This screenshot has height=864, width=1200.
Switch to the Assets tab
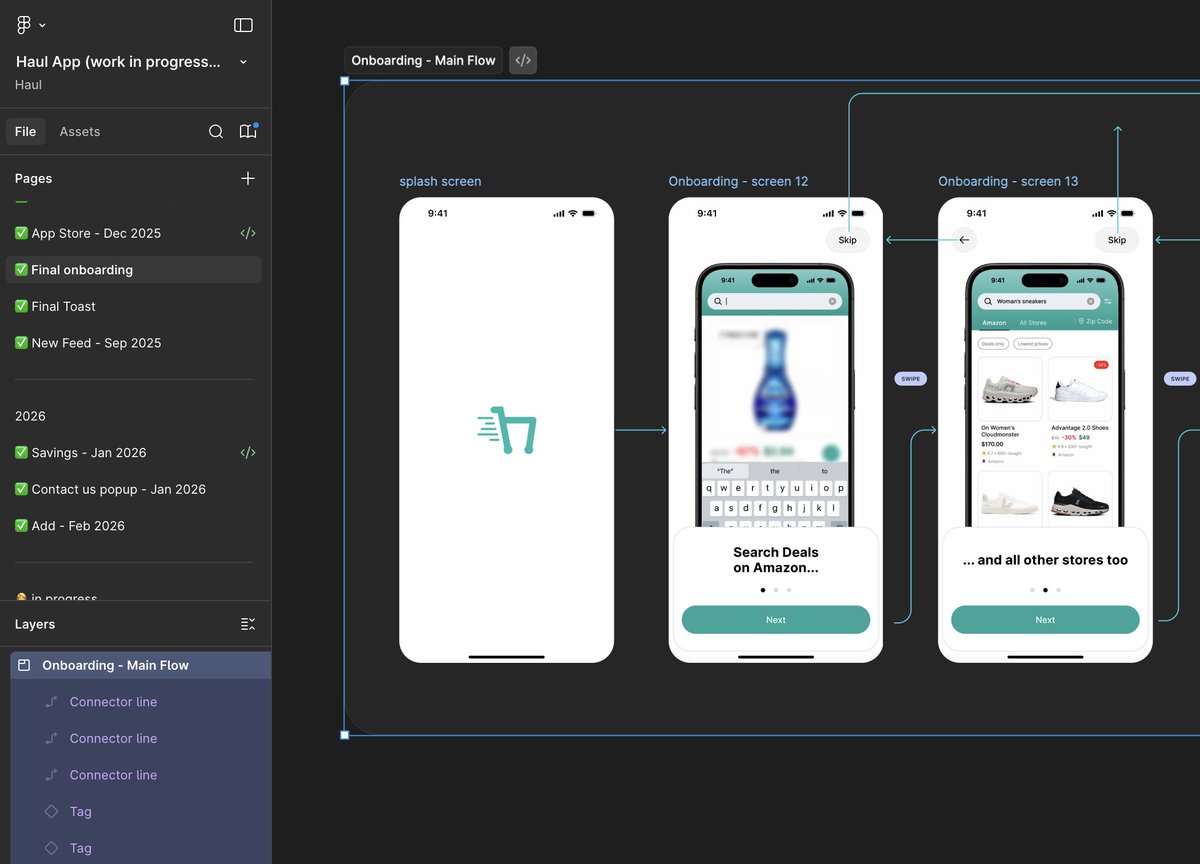pyautogui.click(x=80, y=132)
